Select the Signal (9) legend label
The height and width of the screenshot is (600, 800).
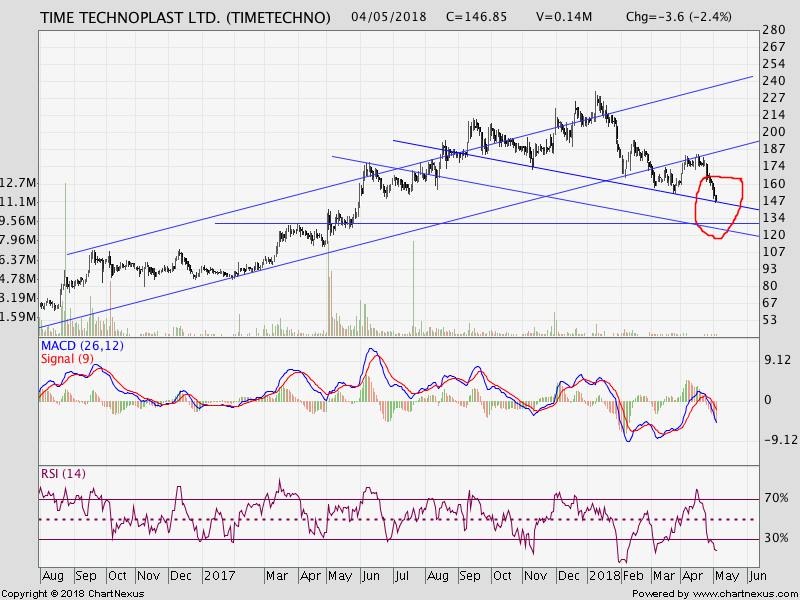(68, 358)
